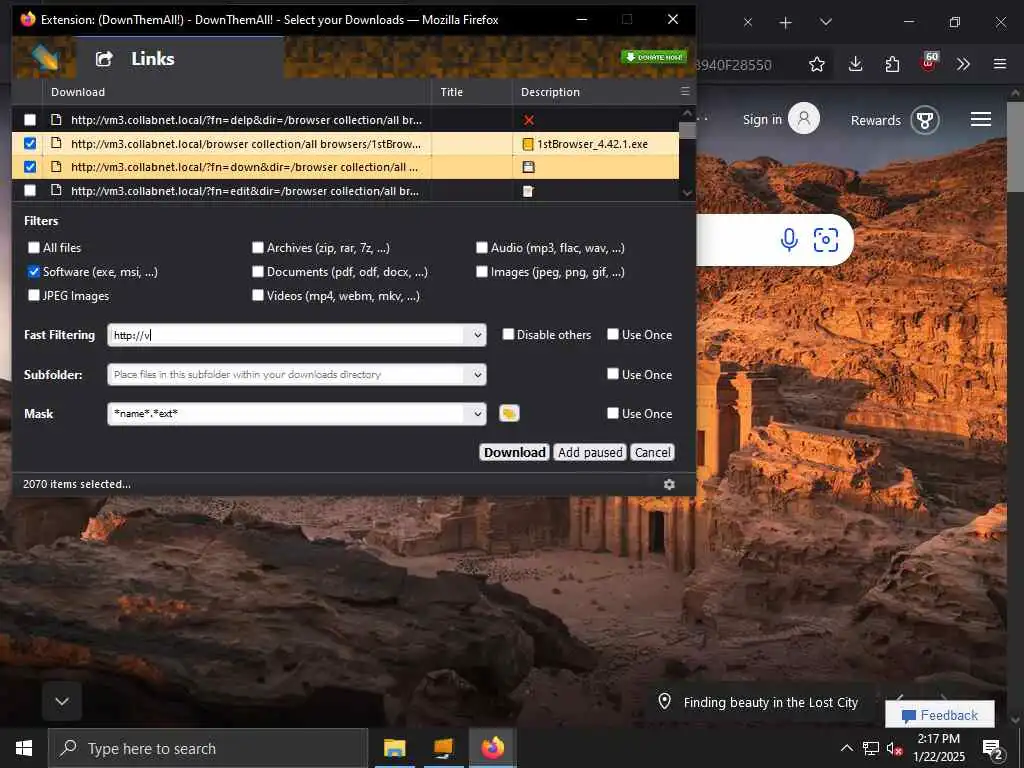Click file icon of the 1stBrow row
Image resolution: width=1024 pixels, height=768 pixels.
point(57,144)
